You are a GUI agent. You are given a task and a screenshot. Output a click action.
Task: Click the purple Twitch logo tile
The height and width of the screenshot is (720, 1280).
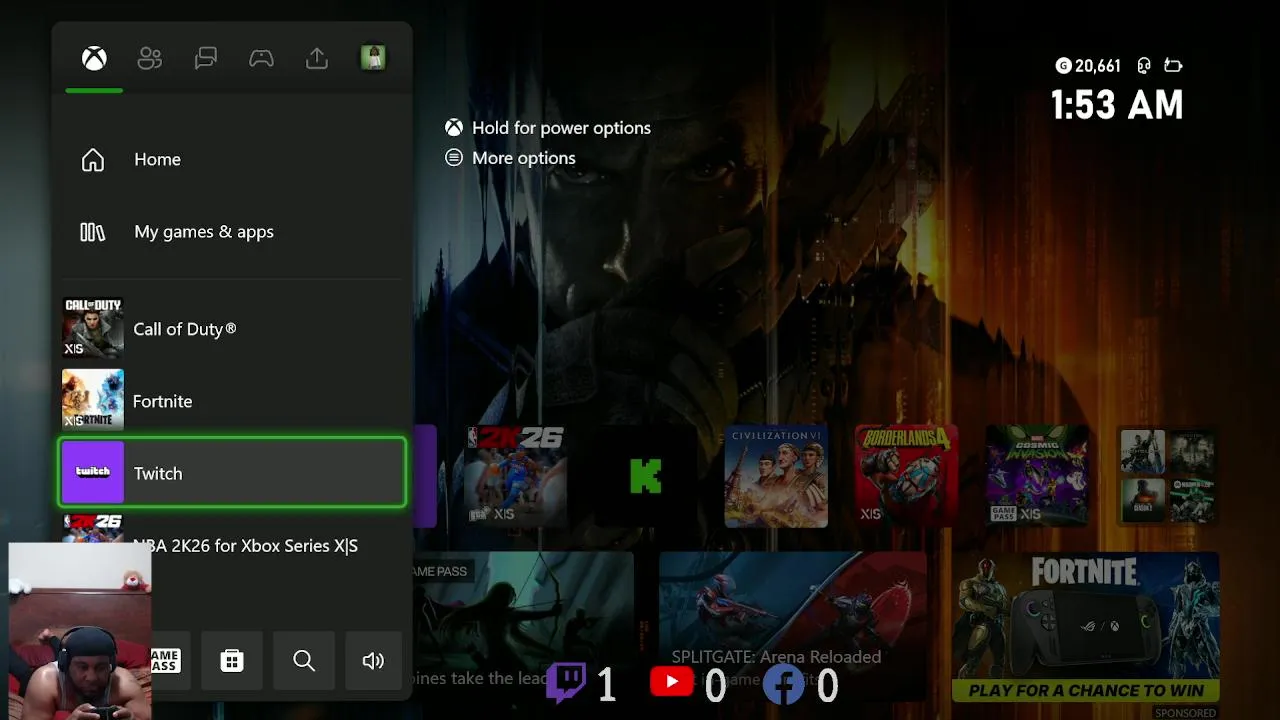(x=93, y=473)
